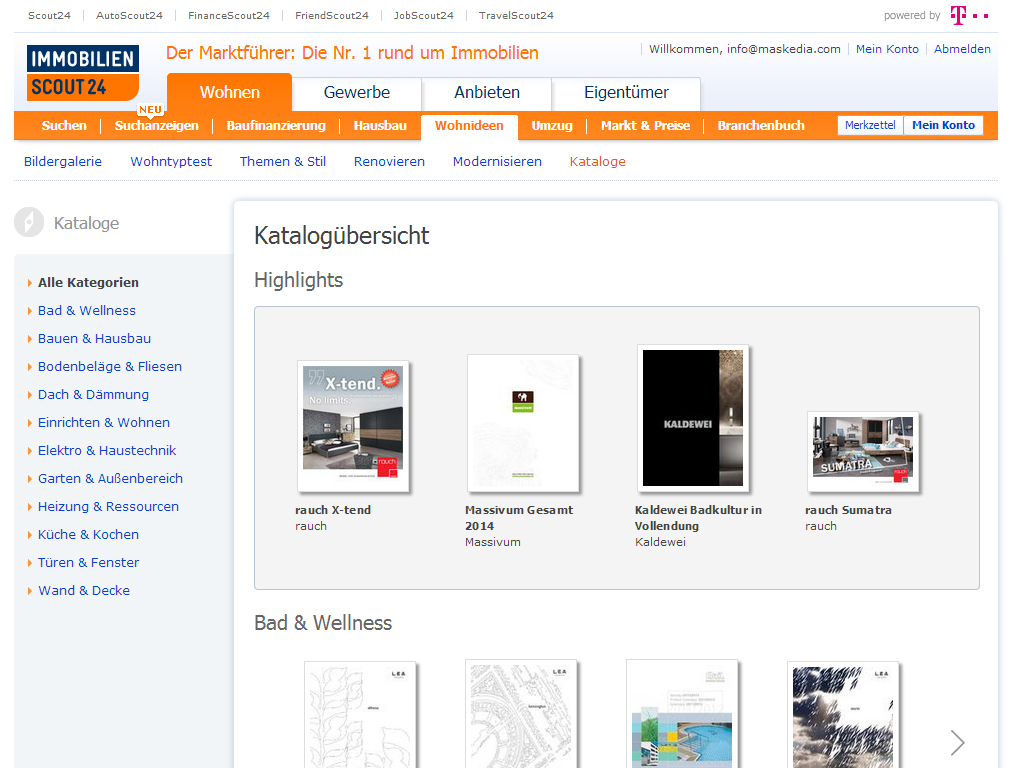The width and height of the screenshot is (1024, 768).
Task: Open Branchenbuch menu item
Action: click(761, 125)
